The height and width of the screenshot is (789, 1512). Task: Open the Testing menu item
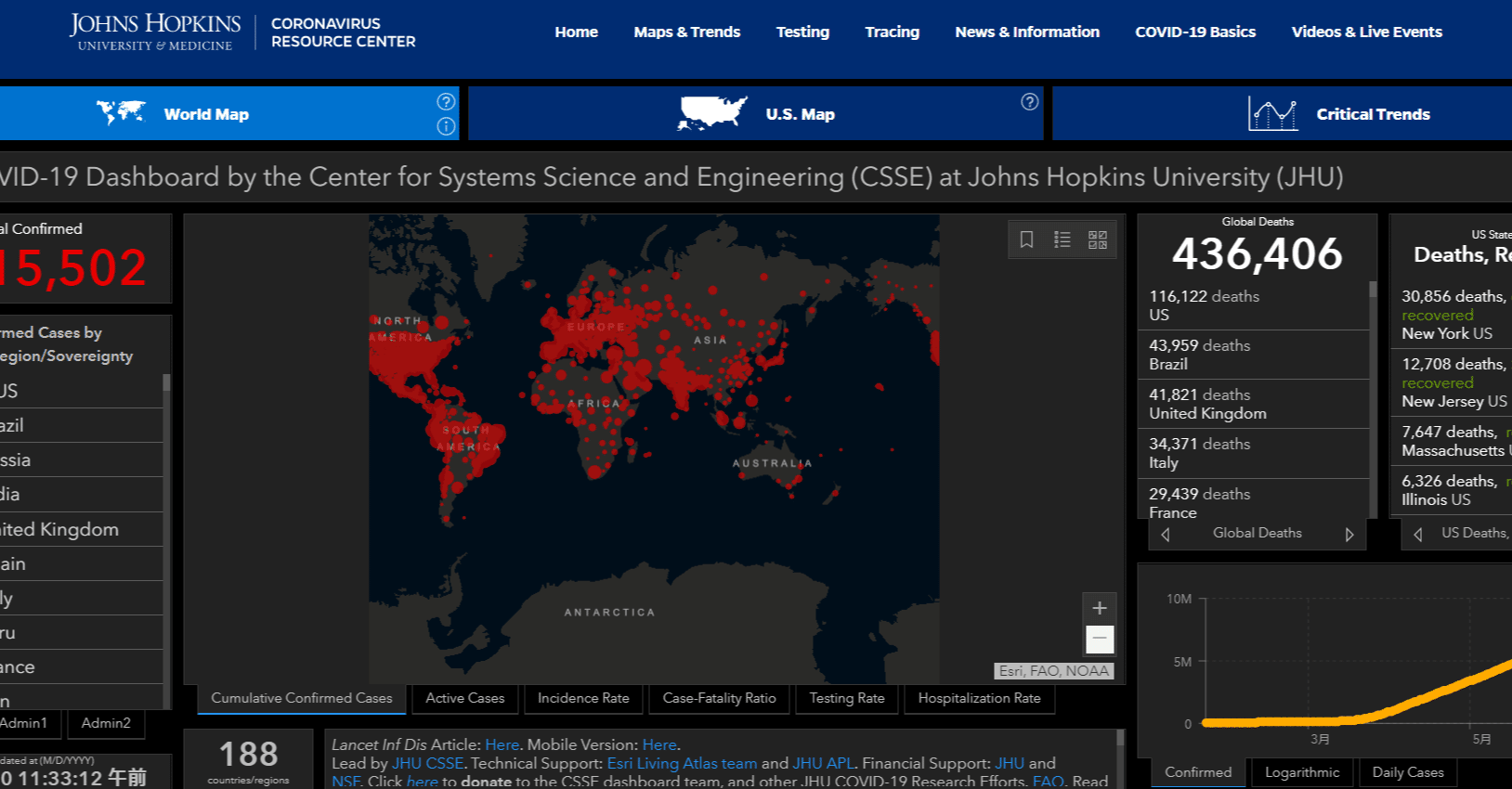pyautogui.click(x=802, y=32)
